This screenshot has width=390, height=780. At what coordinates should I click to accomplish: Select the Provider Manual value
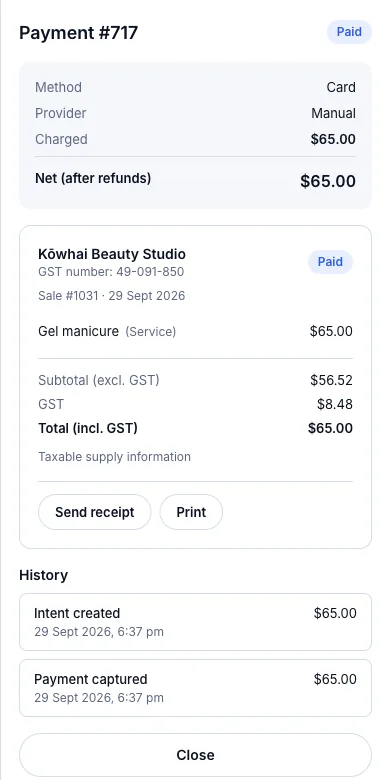(333, 113)
